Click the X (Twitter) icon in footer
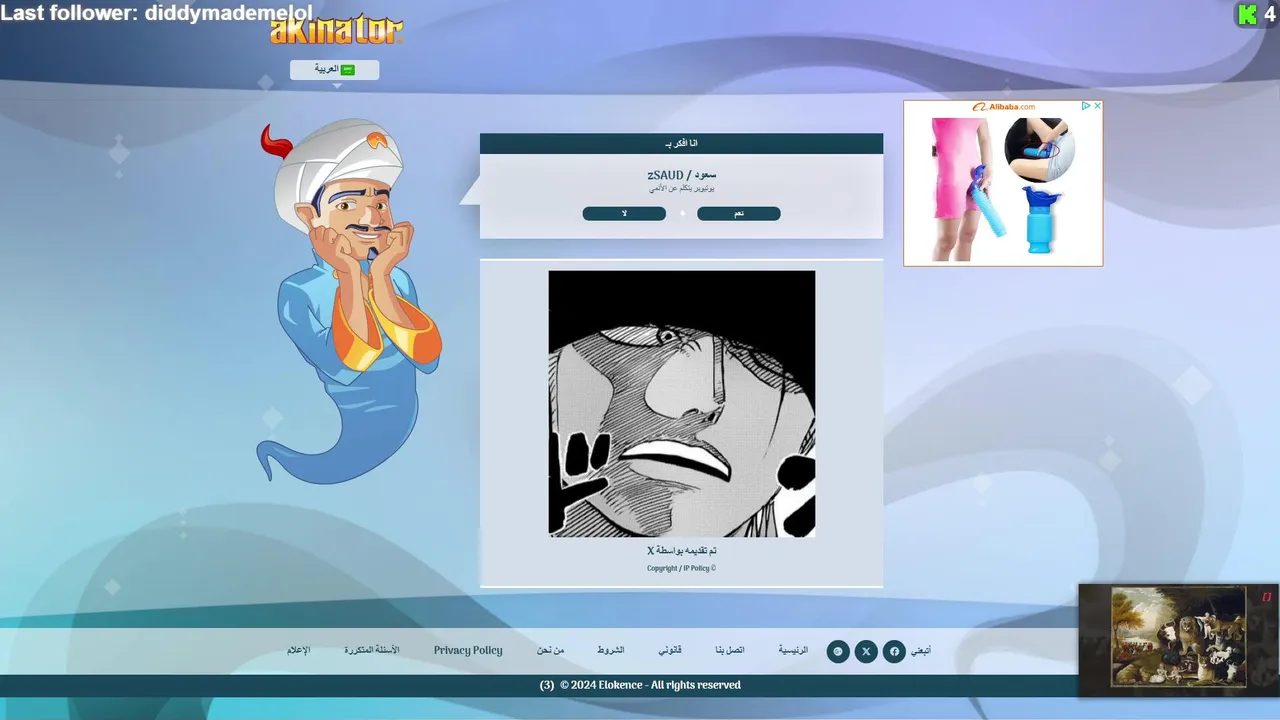This screenshot has width=1280, height=720. point(866,652)
